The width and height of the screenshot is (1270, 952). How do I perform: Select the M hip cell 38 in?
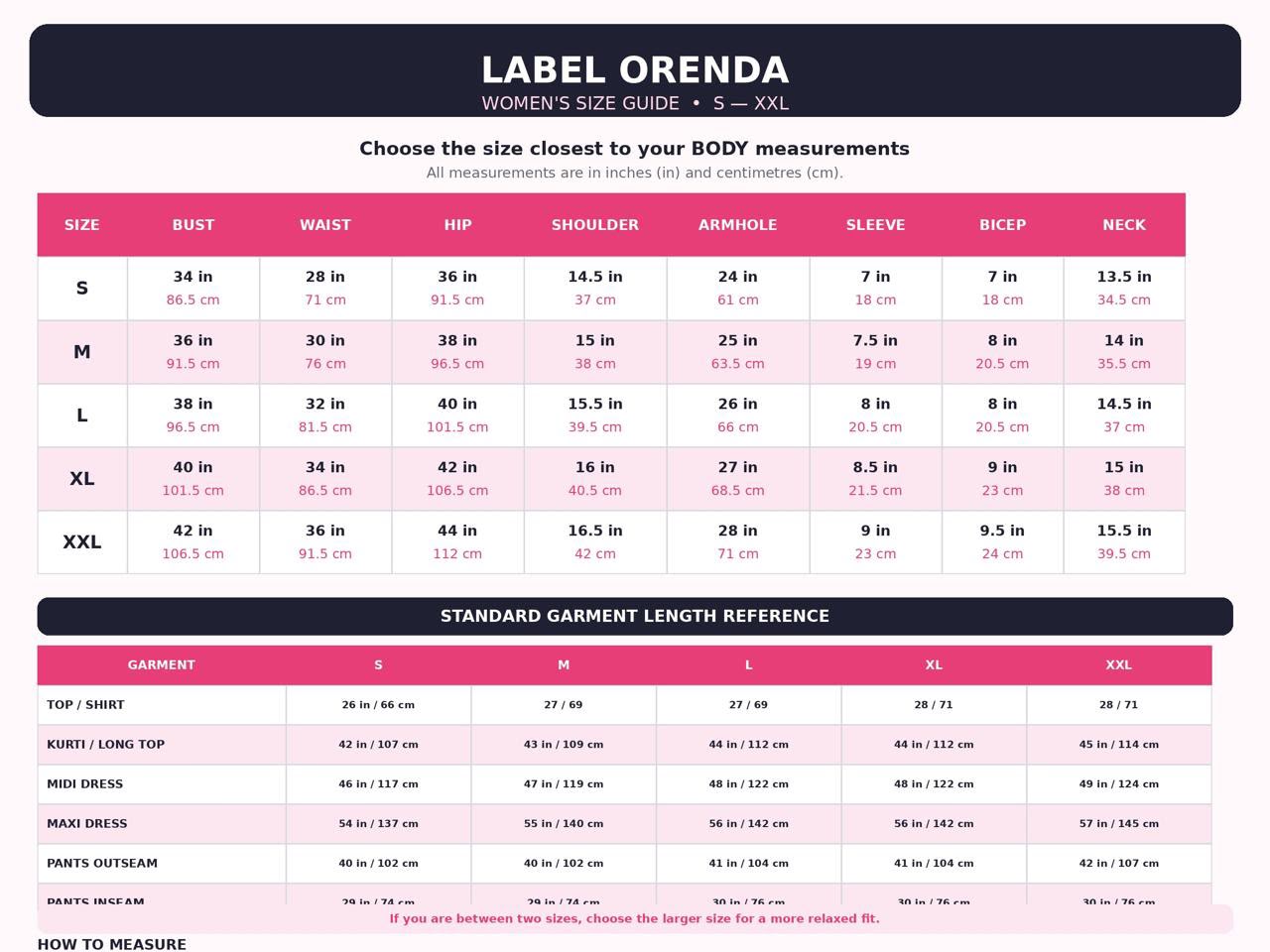(x=457, y=352)
